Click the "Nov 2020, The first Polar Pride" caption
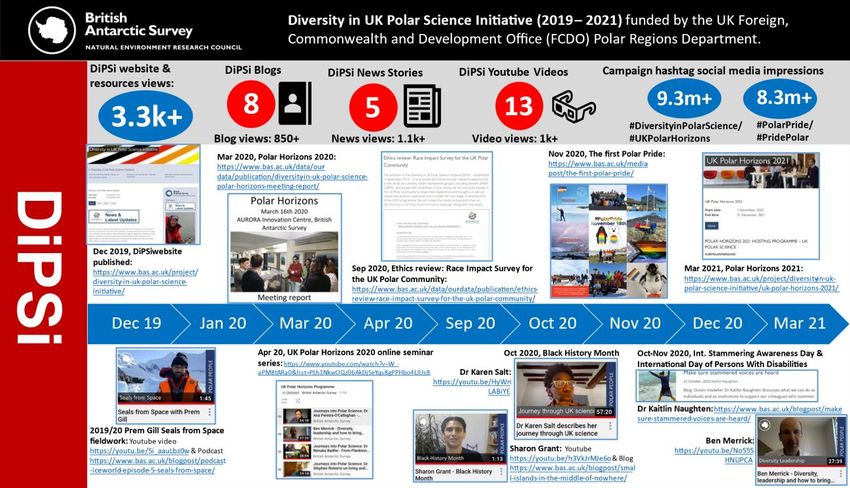This screenshot has width=850, height=488. pyautogui.click(x=606, y=154)
